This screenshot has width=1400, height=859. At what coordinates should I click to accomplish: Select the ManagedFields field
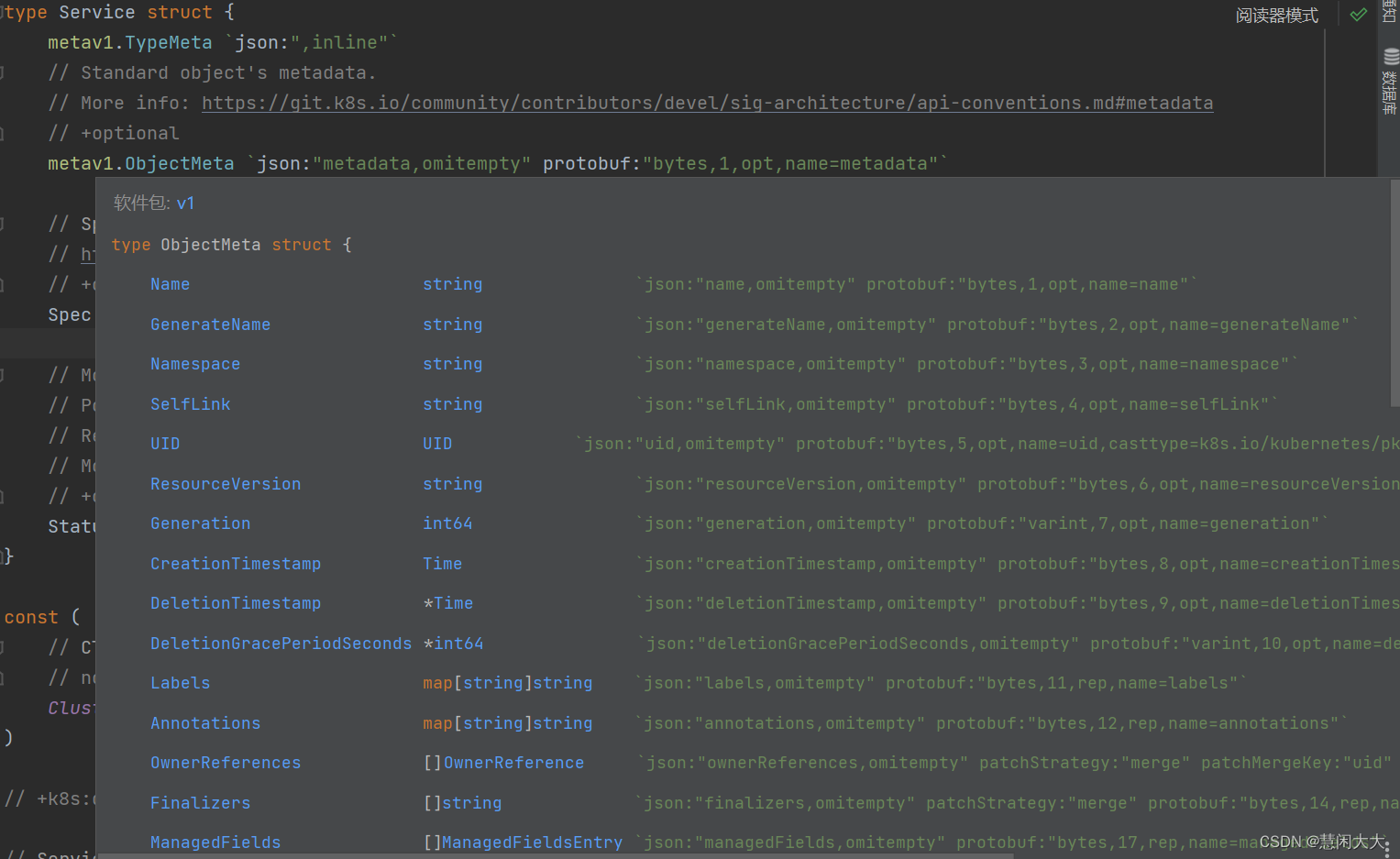tap(215, 842)
